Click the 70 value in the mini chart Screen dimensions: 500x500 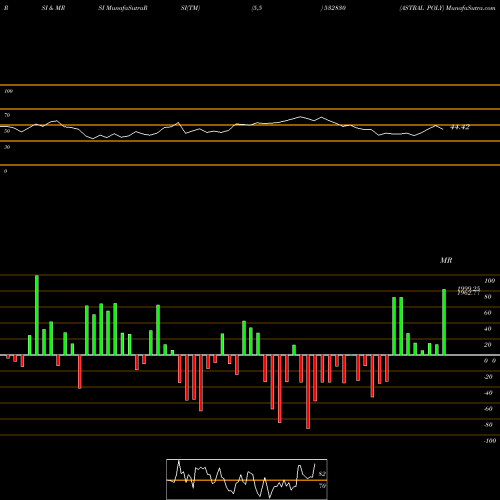[x=322, y=486]
